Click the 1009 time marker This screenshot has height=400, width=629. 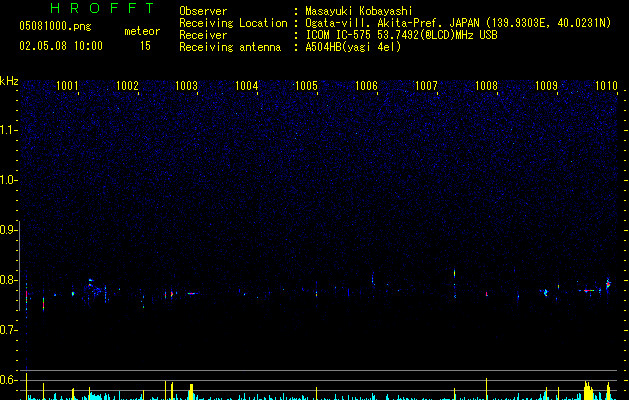(x=546, y=86)
